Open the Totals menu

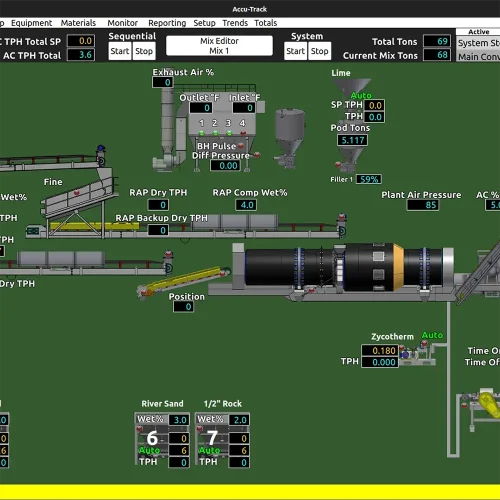coord(266,23)
